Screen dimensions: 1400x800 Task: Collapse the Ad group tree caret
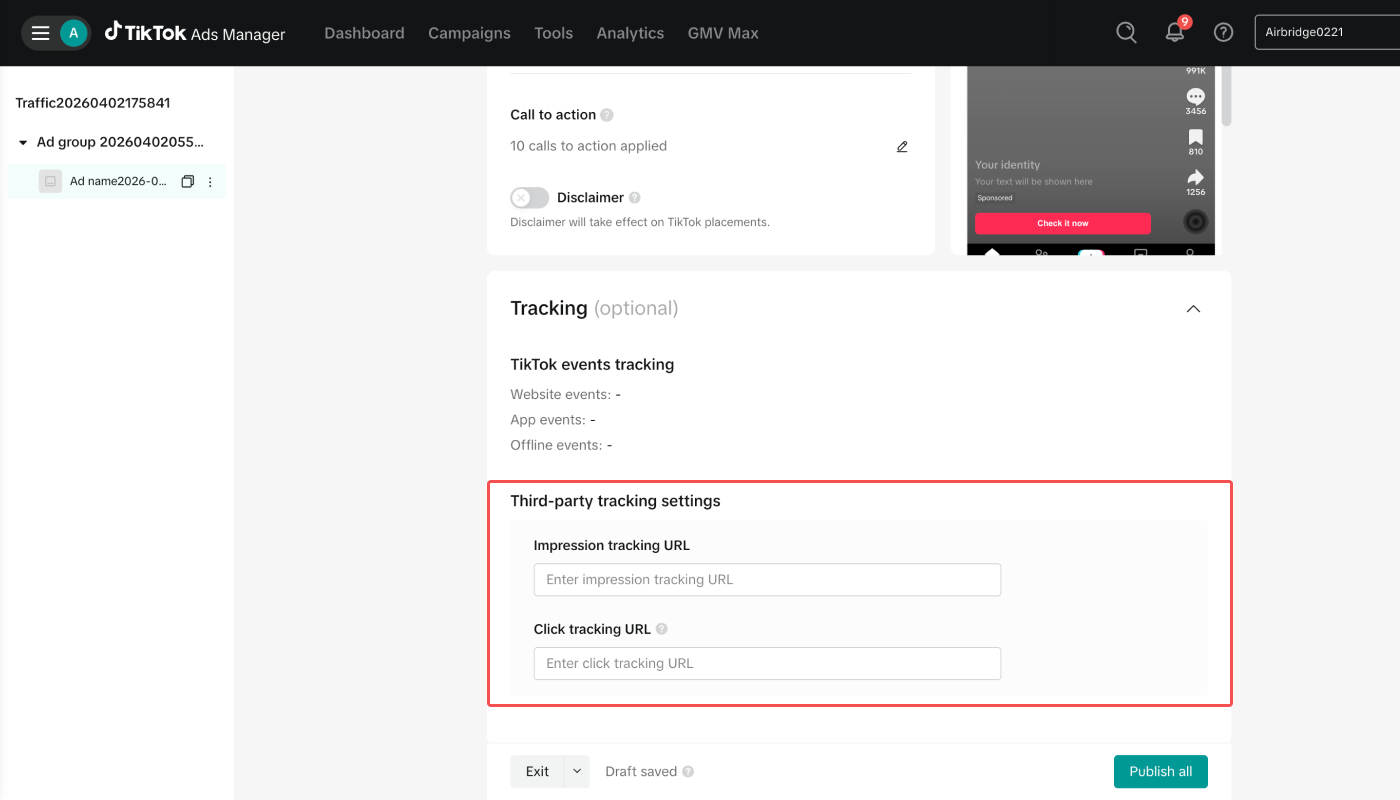23,143
